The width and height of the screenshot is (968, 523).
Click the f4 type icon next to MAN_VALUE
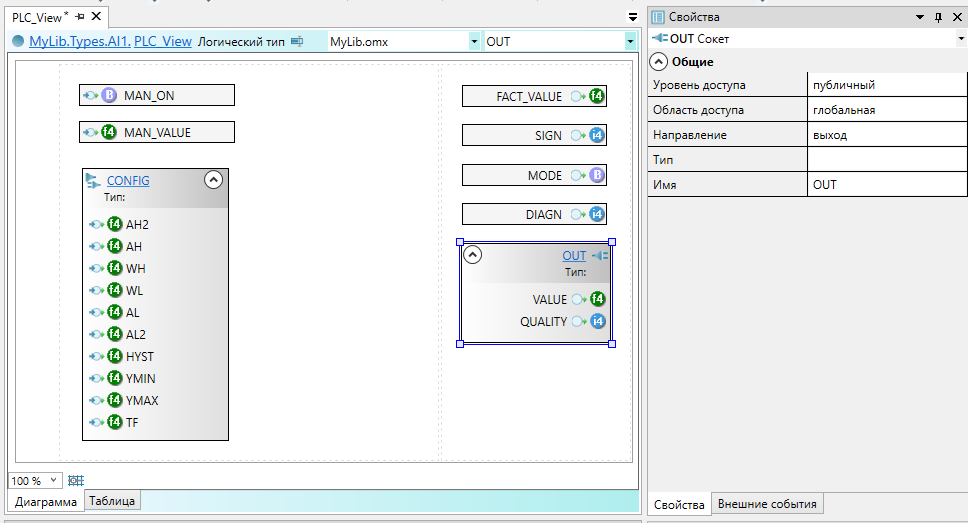[x=110, y=132]
